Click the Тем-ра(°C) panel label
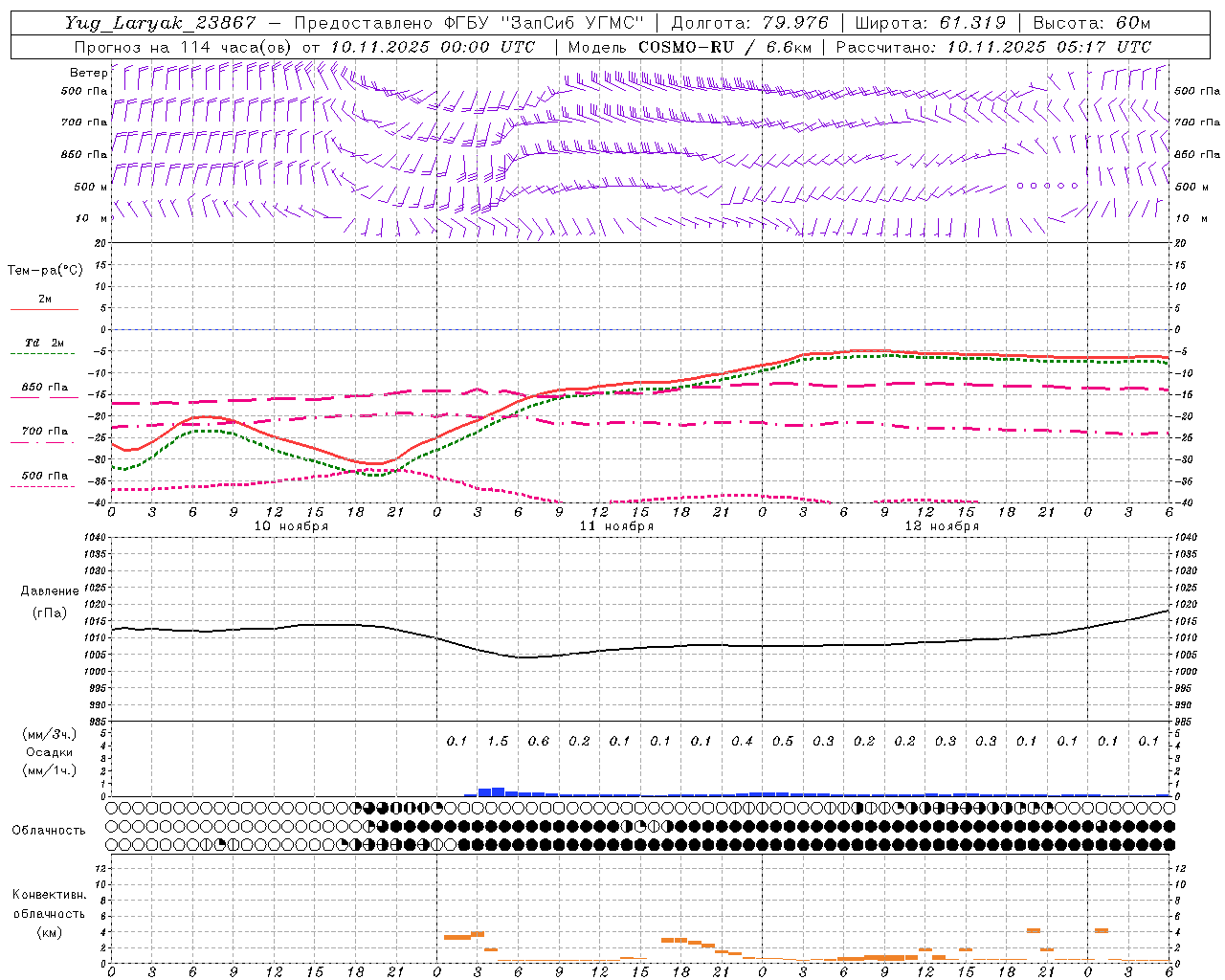 click(45, 270)
